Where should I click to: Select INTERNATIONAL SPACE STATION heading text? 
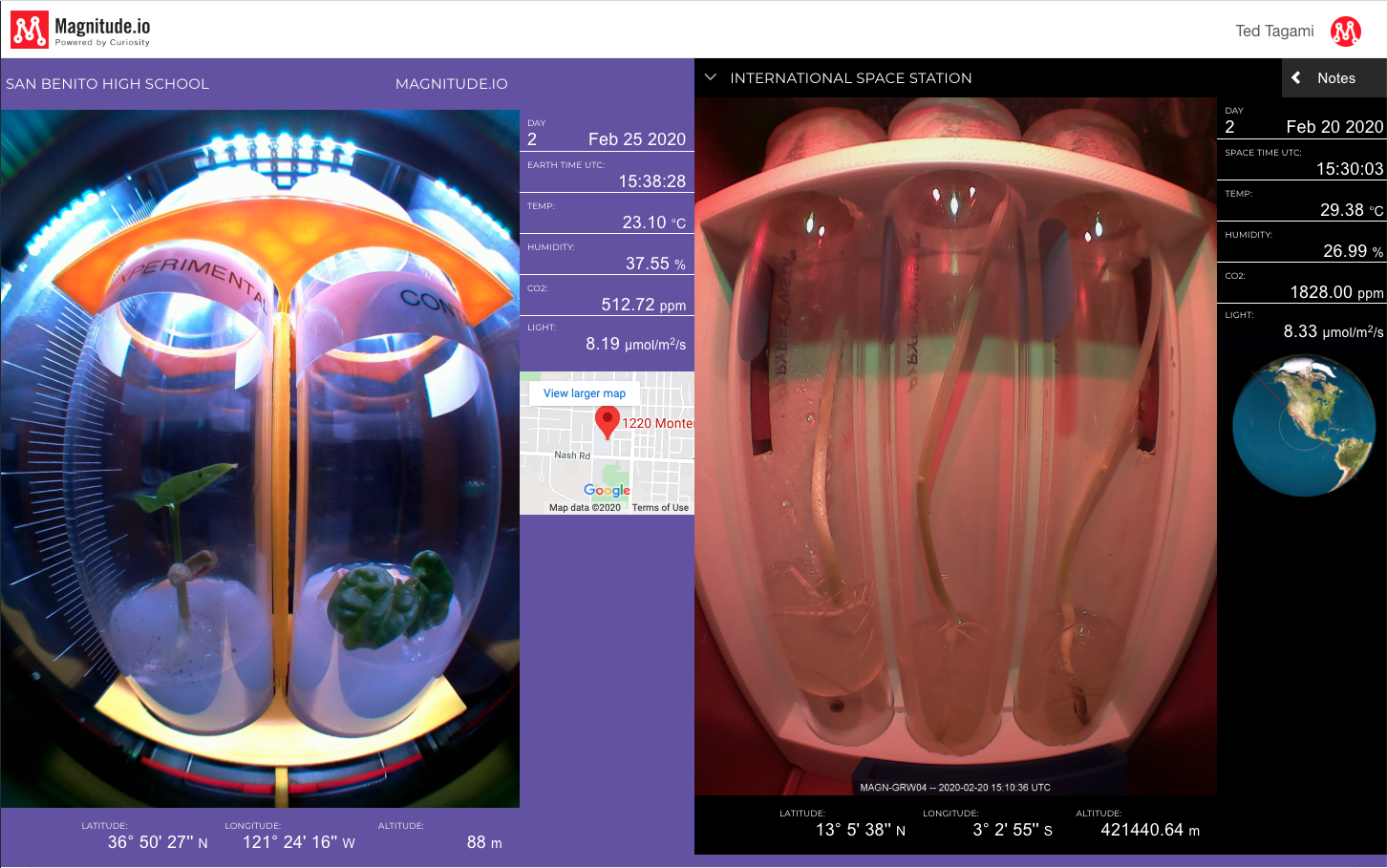pyautogui.click(x=851, y=78)
